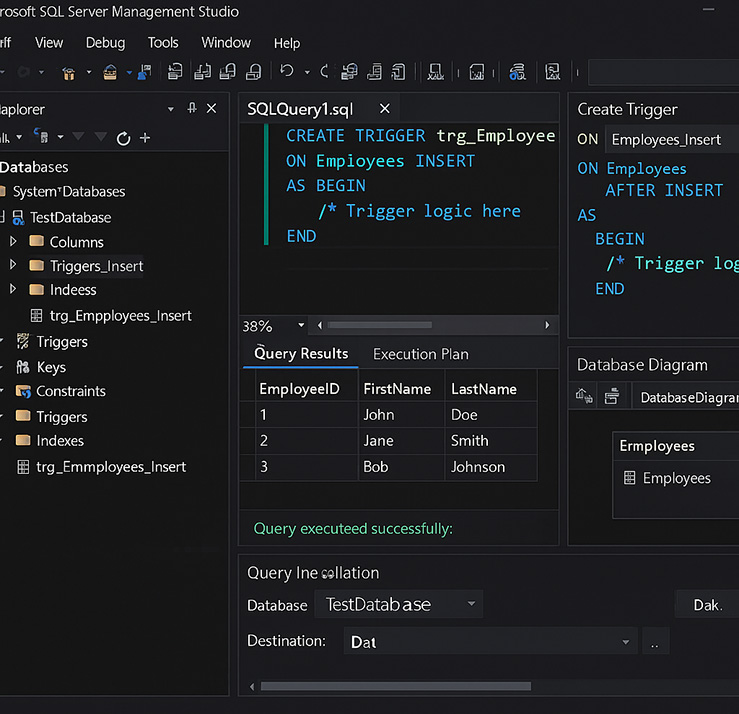Click the trg_Emmployees_Insert table icon
This screenshot has height=714, width=739.
coord(23,467)
